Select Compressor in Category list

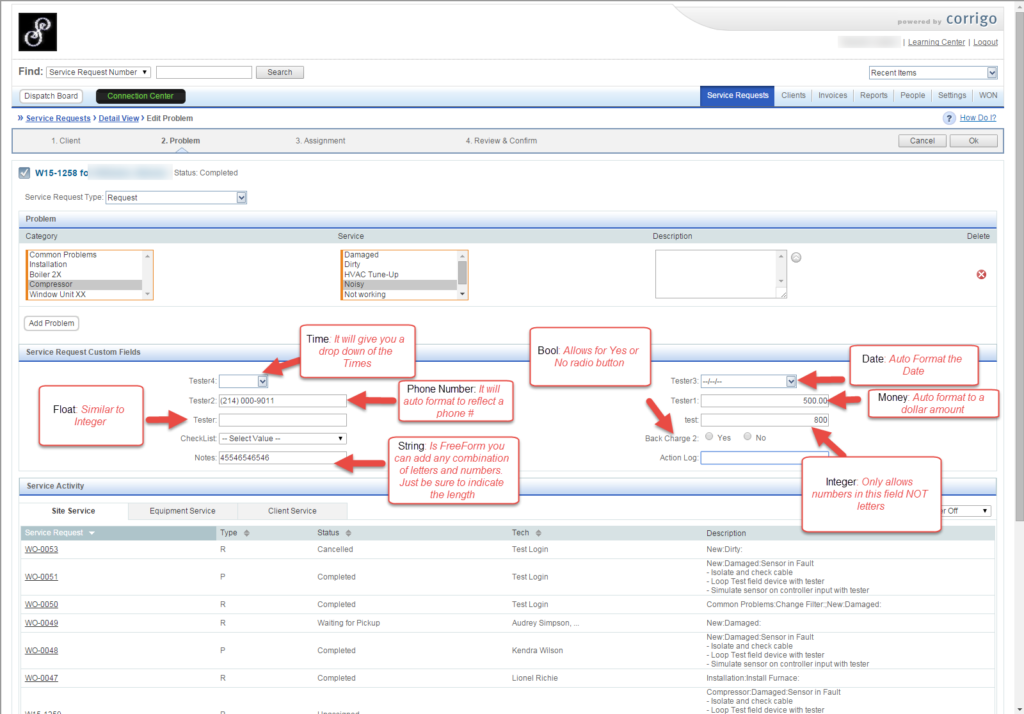[x=85, y=285]
